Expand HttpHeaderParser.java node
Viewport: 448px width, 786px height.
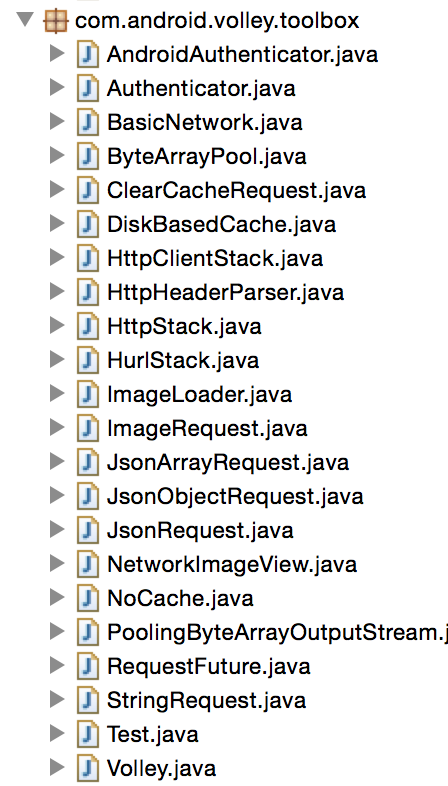pyautogui.click(x=58, y=292)
